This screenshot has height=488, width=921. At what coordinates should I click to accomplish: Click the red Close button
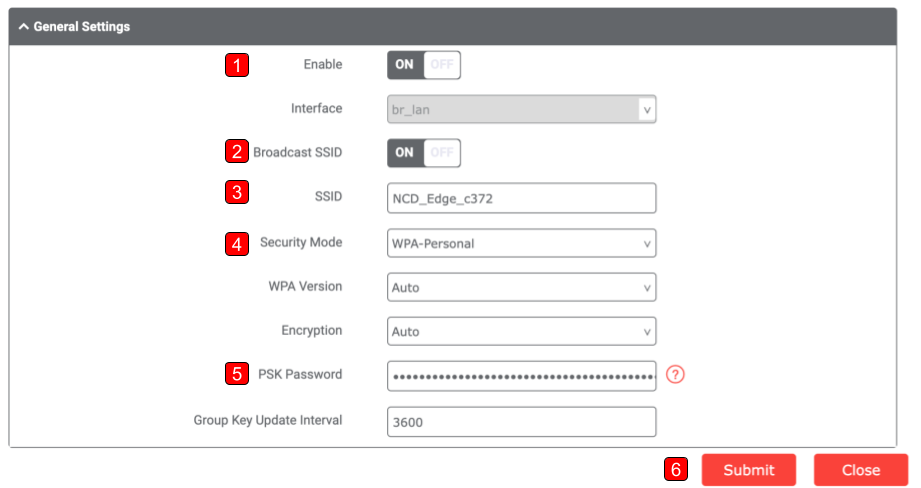pos(861,470)
